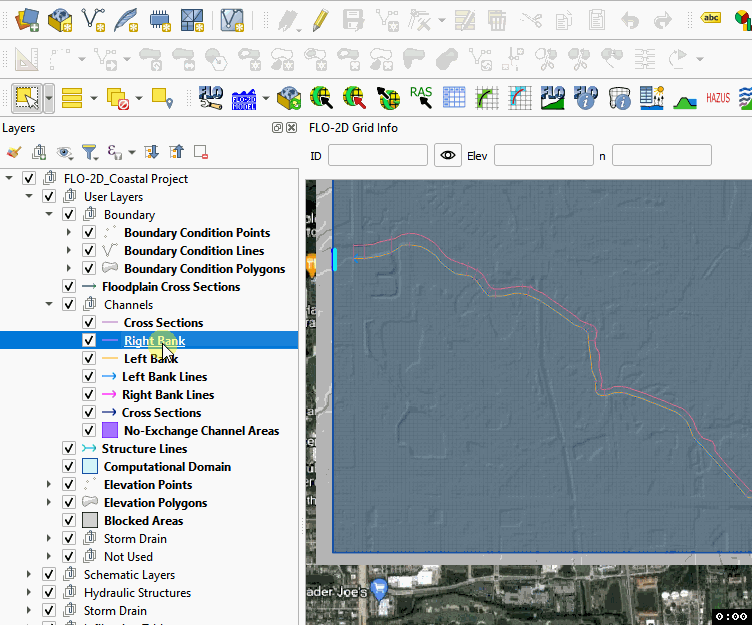Screen dimensions: 752x625
Task: Select the Structure Lines layer
Action: click(144, 449)
